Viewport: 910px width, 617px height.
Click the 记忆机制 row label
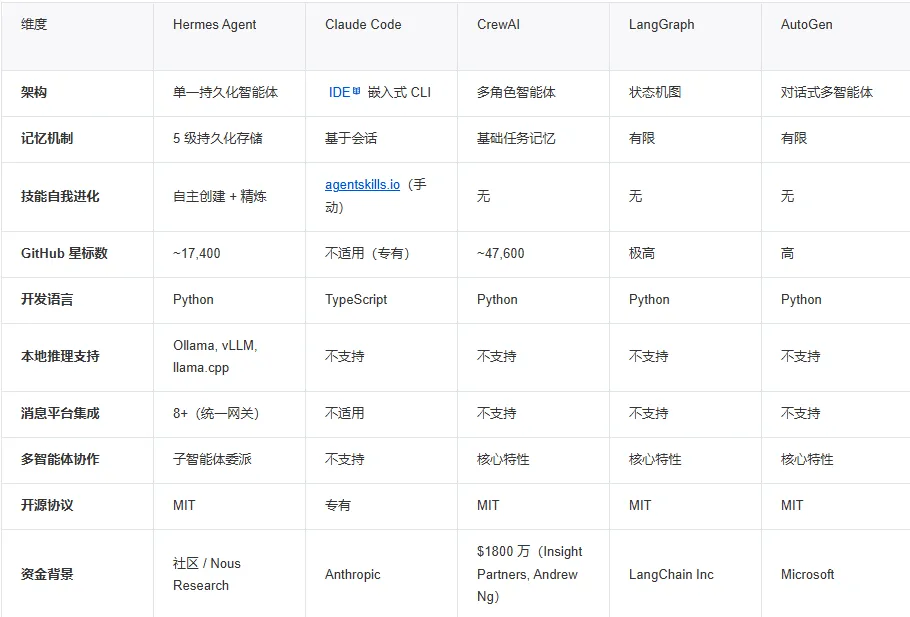tap(47, 138)
